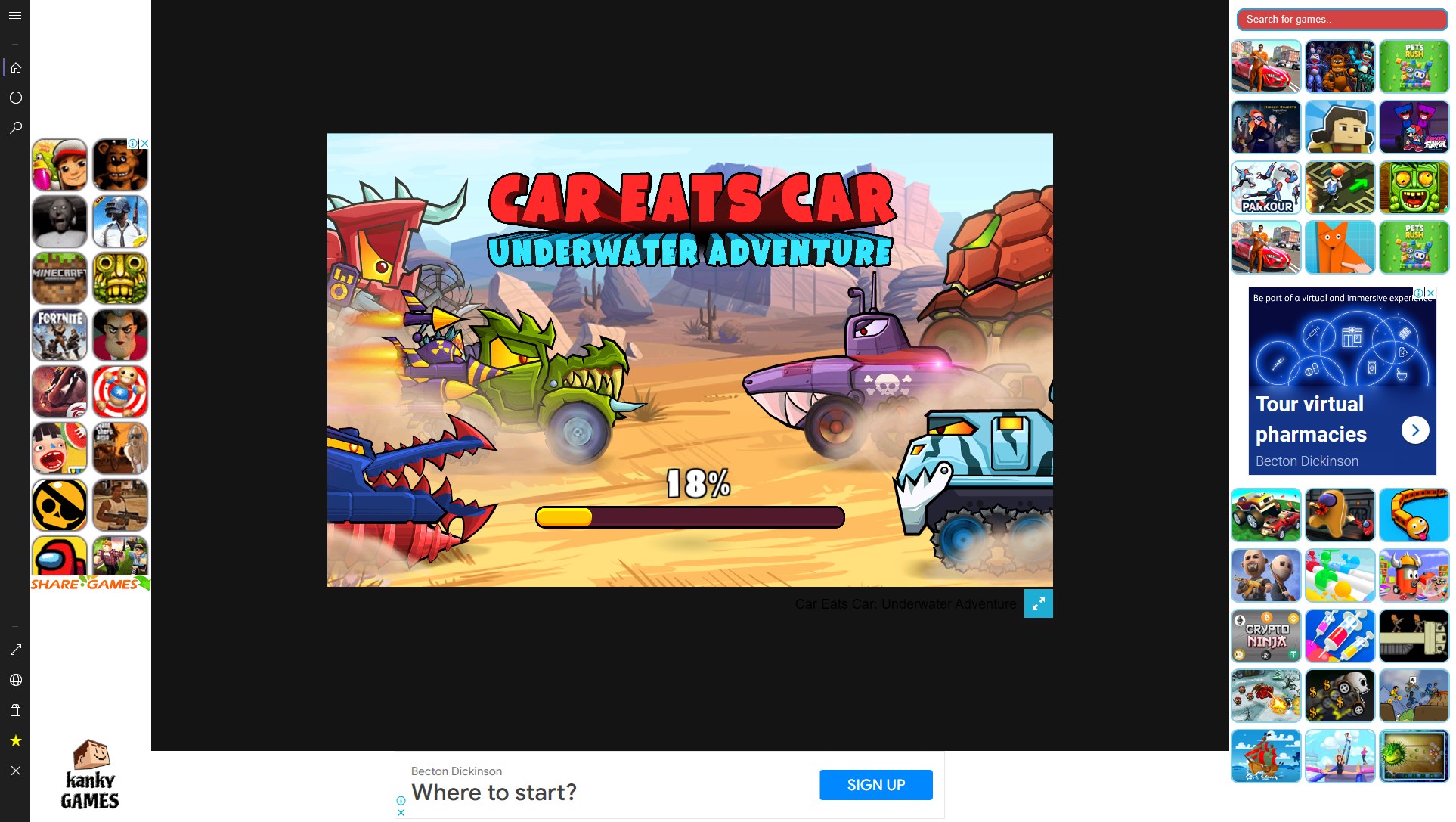1456x822 pixels.
Task: Toggle fullscreen for the Car Eats Car game
Action: point(1038,603)
